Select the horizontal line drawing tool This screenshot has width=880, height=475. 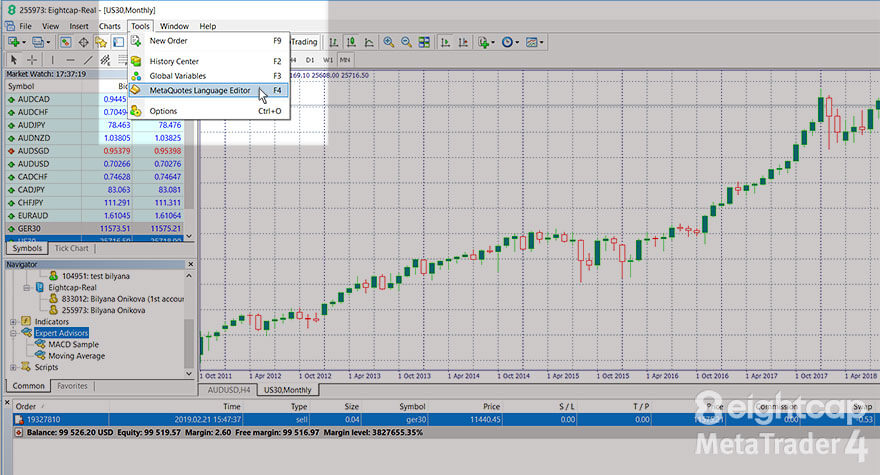pos(70,60)
